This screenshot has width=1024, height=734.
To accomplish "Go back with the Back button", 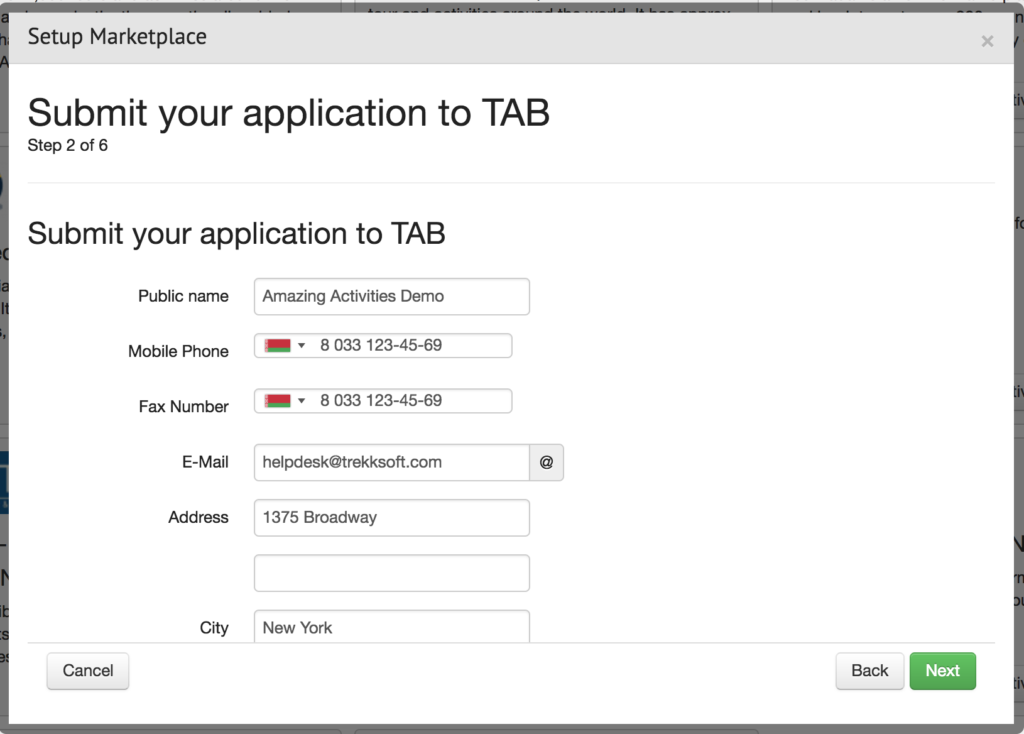I will tap(869, 671).
